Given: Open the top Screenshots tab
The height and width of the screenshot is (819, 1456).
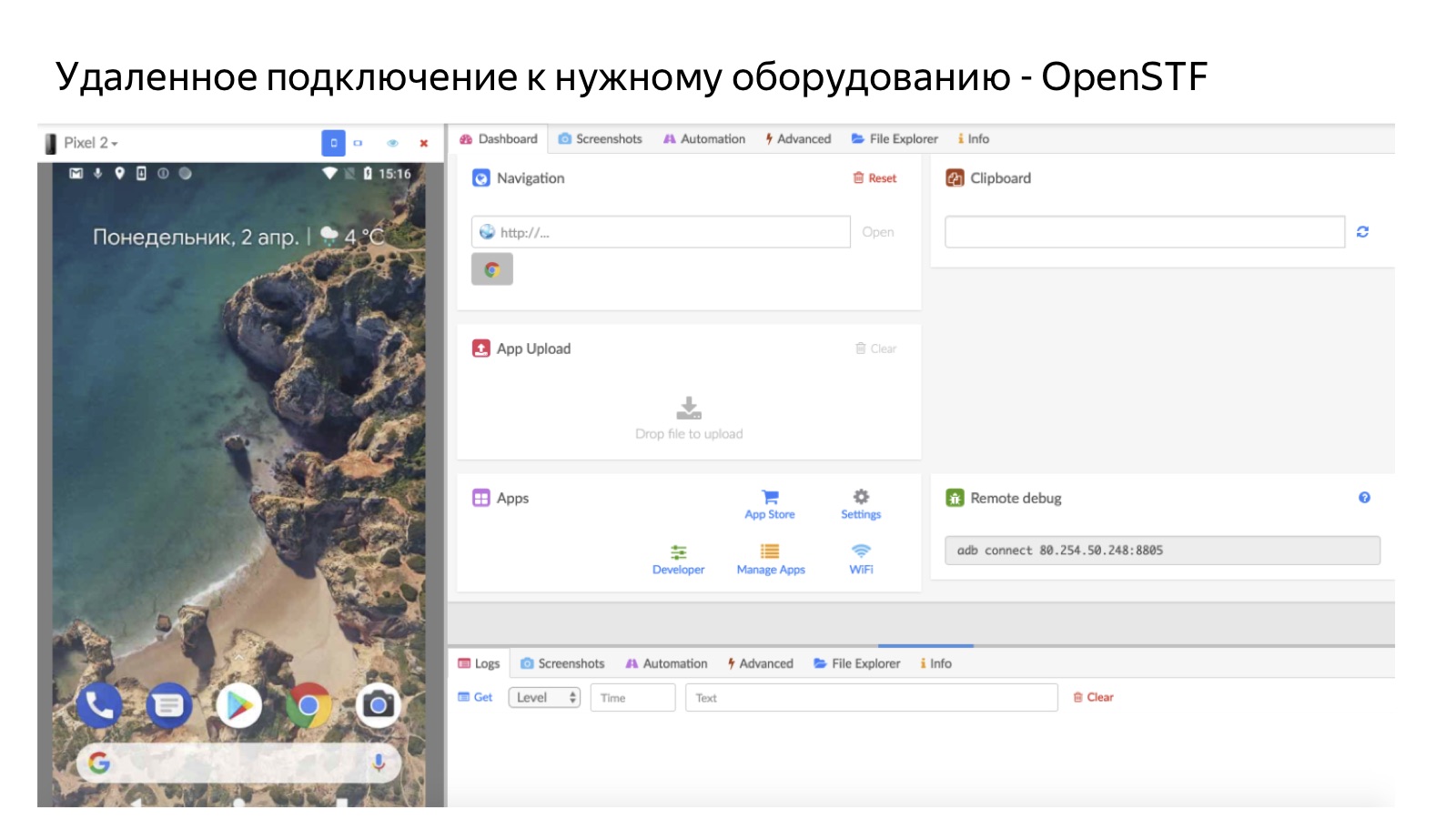Looking at the screenshot, I should (601, 139).
